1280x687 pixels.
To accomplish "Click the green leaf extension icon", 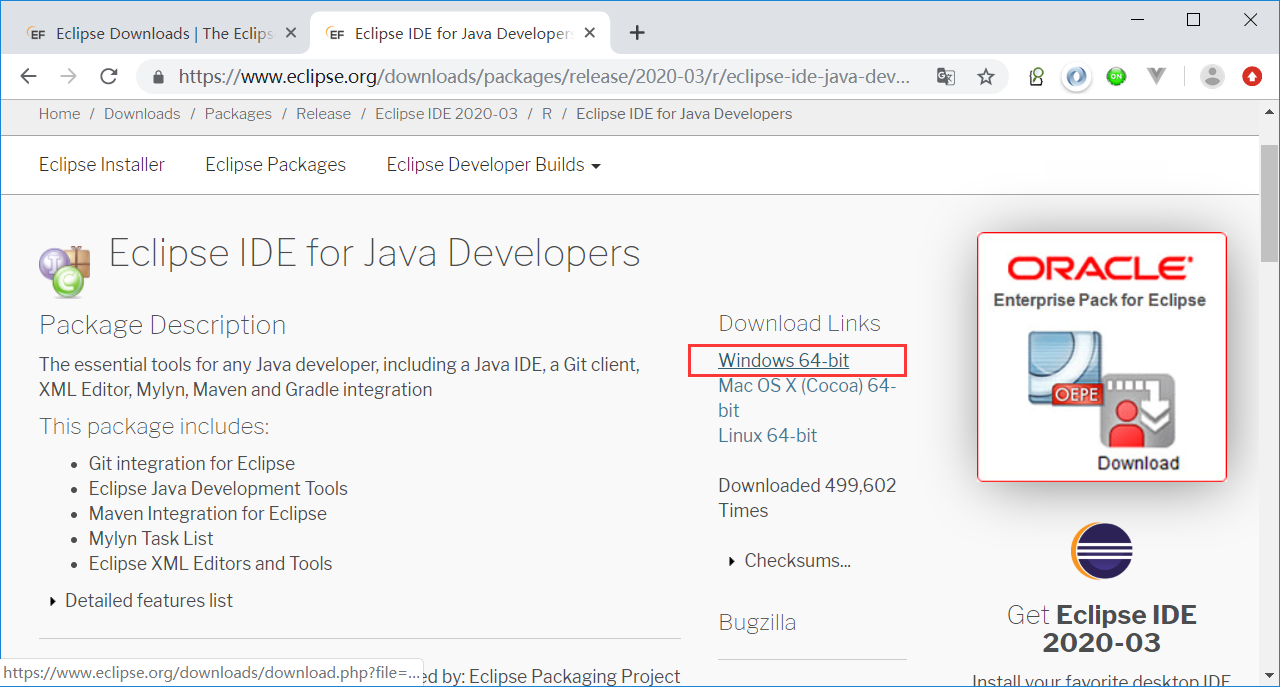I will (1037, 76).
